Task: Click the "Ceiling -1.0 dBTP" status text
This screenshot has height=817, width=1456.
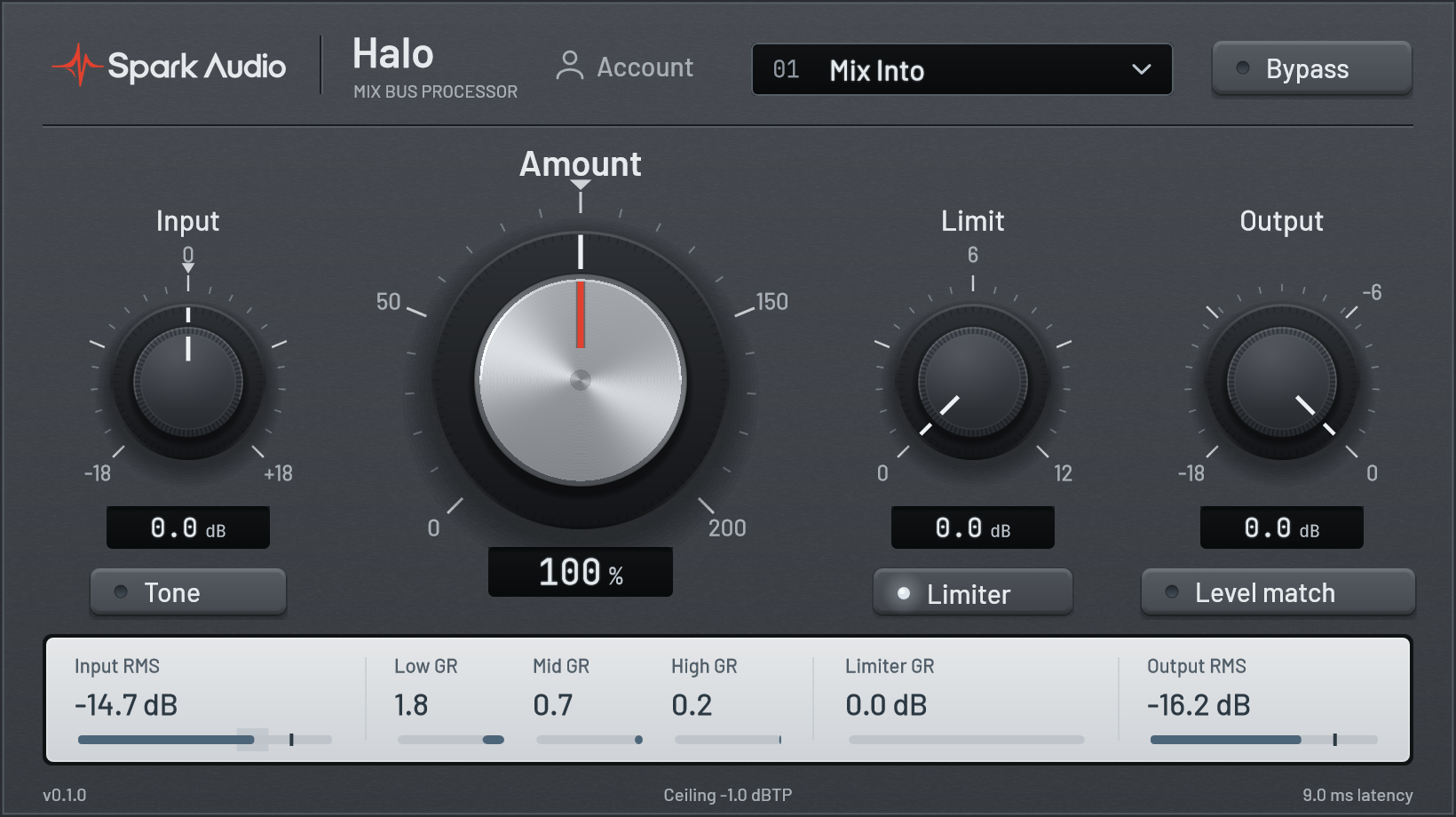Action: pos(728,795)
